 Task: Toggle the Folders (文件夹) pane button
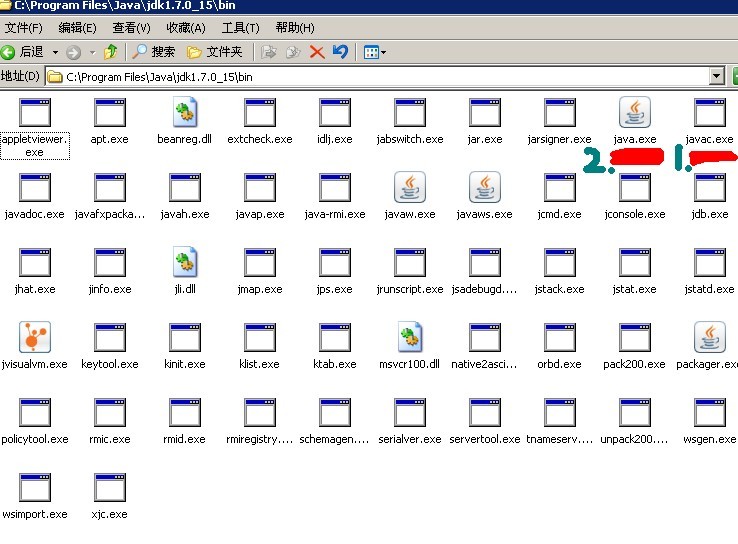tap(215, 51)
